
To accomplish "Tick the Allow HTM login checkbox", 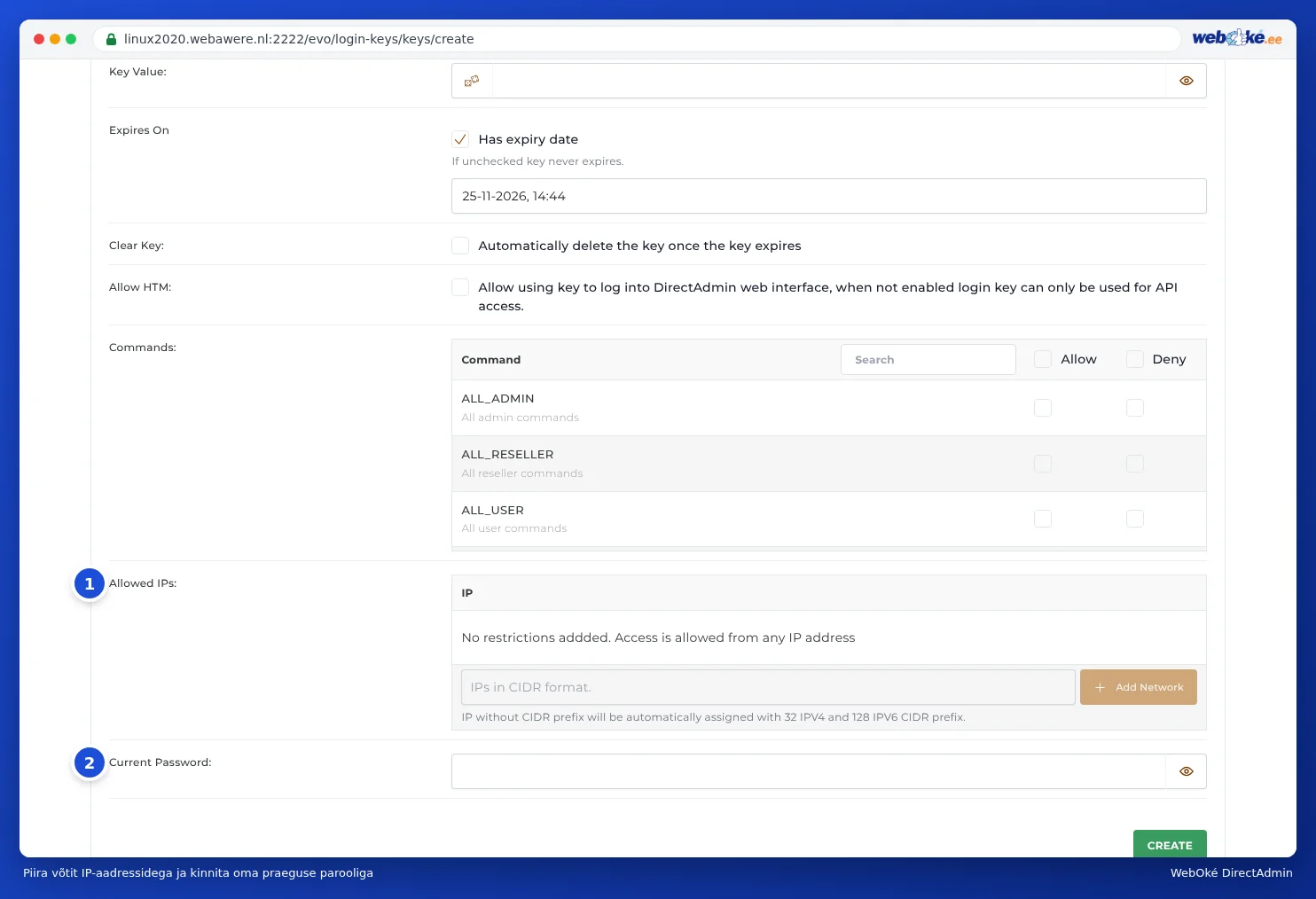I will (460, 287).
